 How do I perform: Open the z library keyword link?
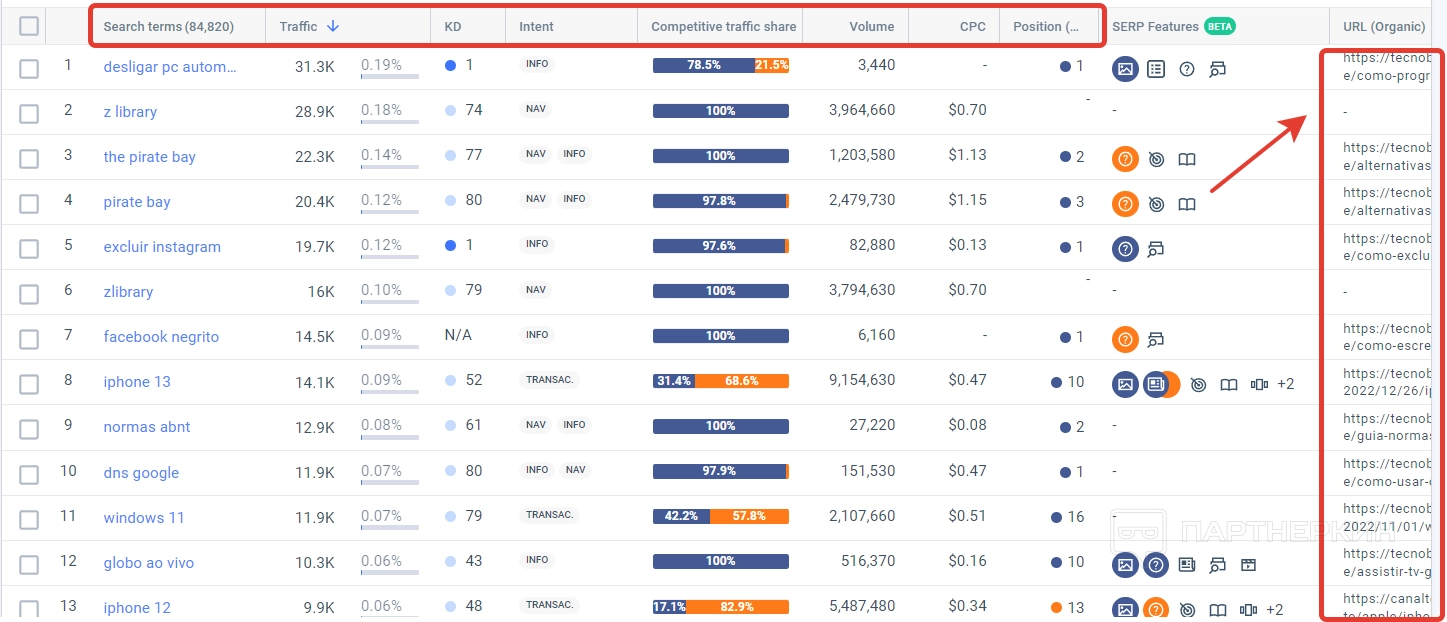pos(130,112)
